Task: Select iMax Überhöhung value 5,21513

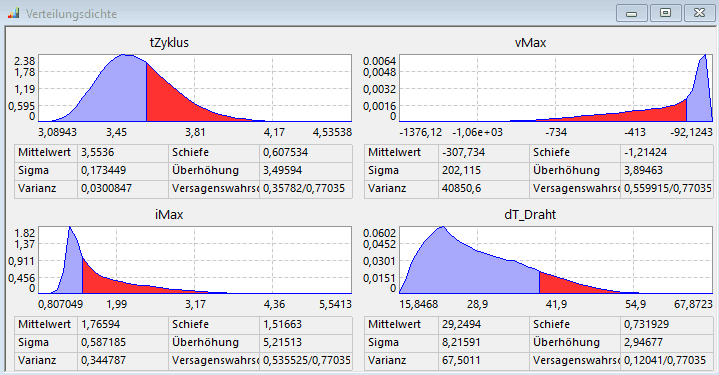Action: [282, 342]
